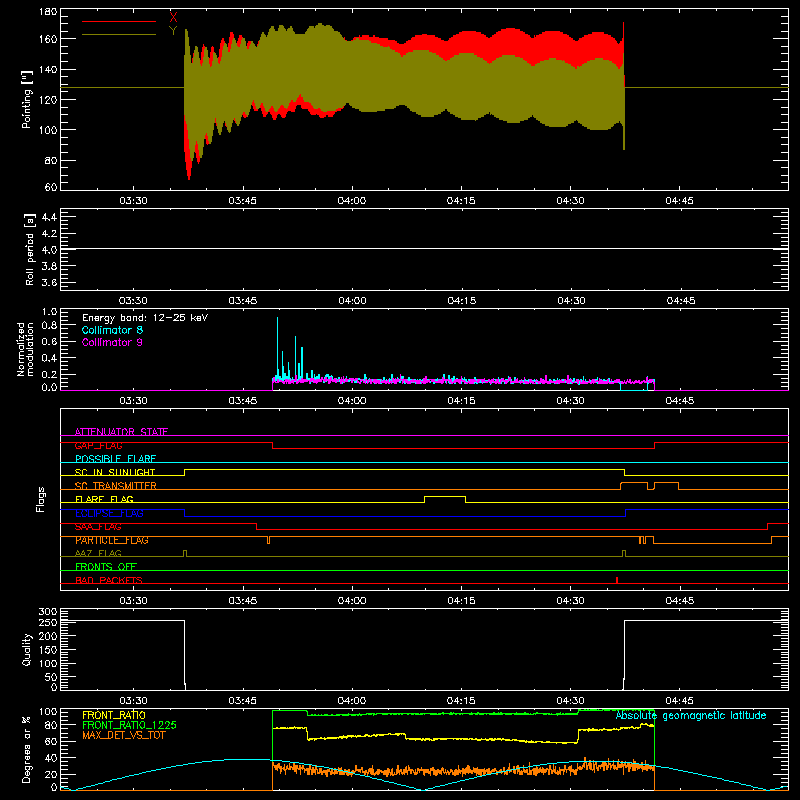Click the 'Energy band: 12-25 keV' annotation
This screenshot has height=800, width=800.
145,318
